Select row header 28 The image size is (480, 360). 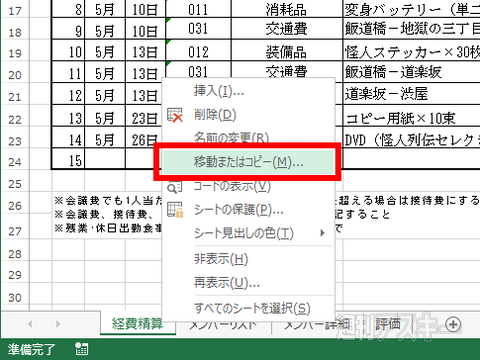[15, 254]
